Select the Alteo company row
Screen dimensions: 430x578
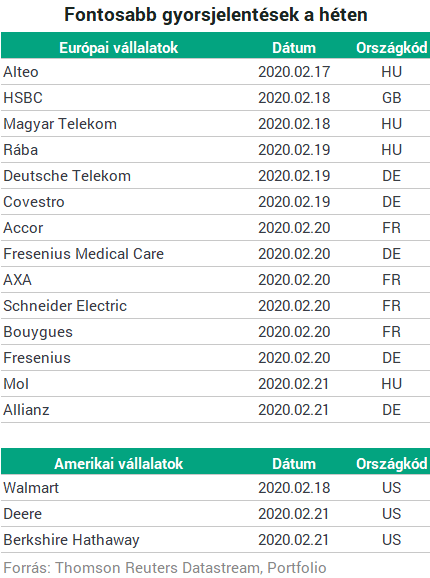(x=215, y=72)
